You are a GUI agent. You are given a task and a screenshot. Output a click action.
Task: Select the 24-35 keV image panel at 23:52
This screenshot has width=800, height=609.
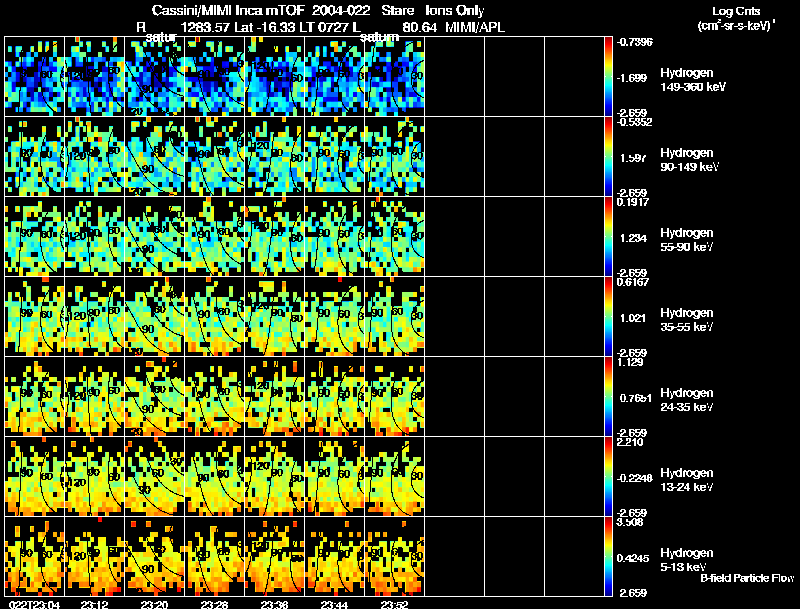[394, 397]
